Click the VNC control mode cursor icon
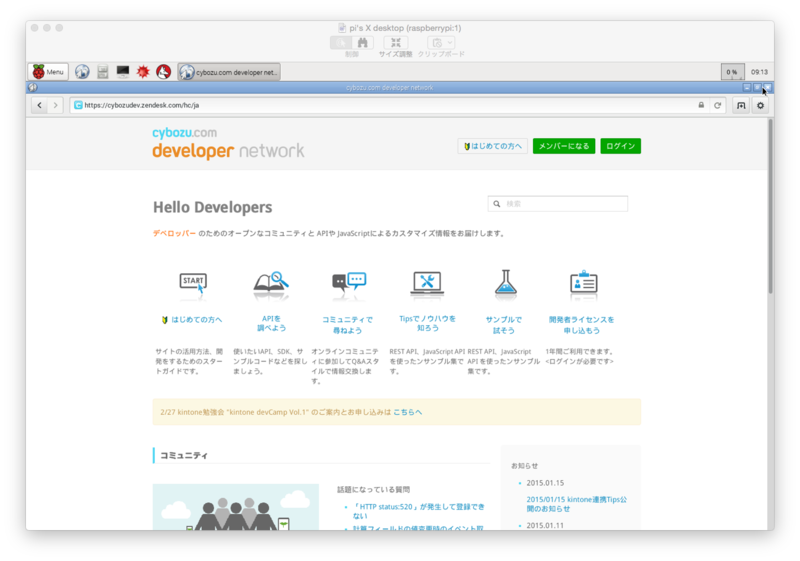This screenshot has height=561, width=800. 341,42
